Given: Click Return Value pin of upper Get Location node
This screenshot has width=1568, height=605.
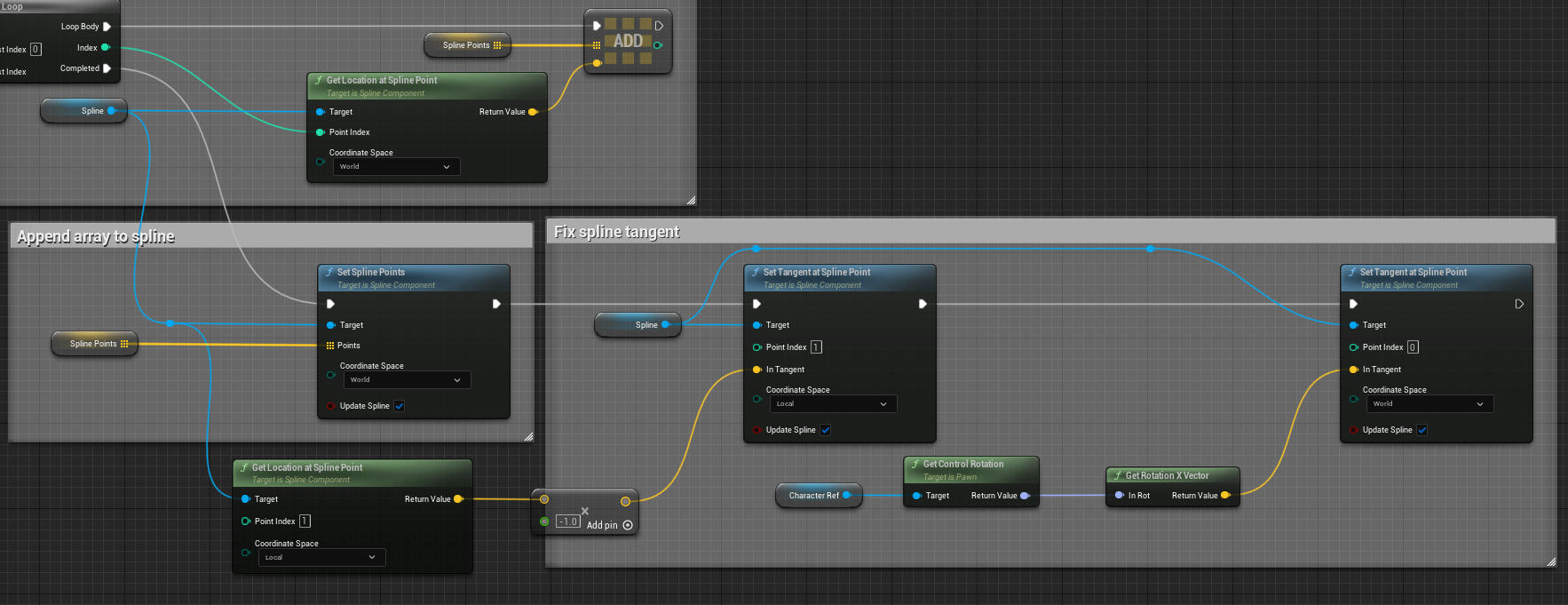Looking at the screenshot, I should click(533, 112).
